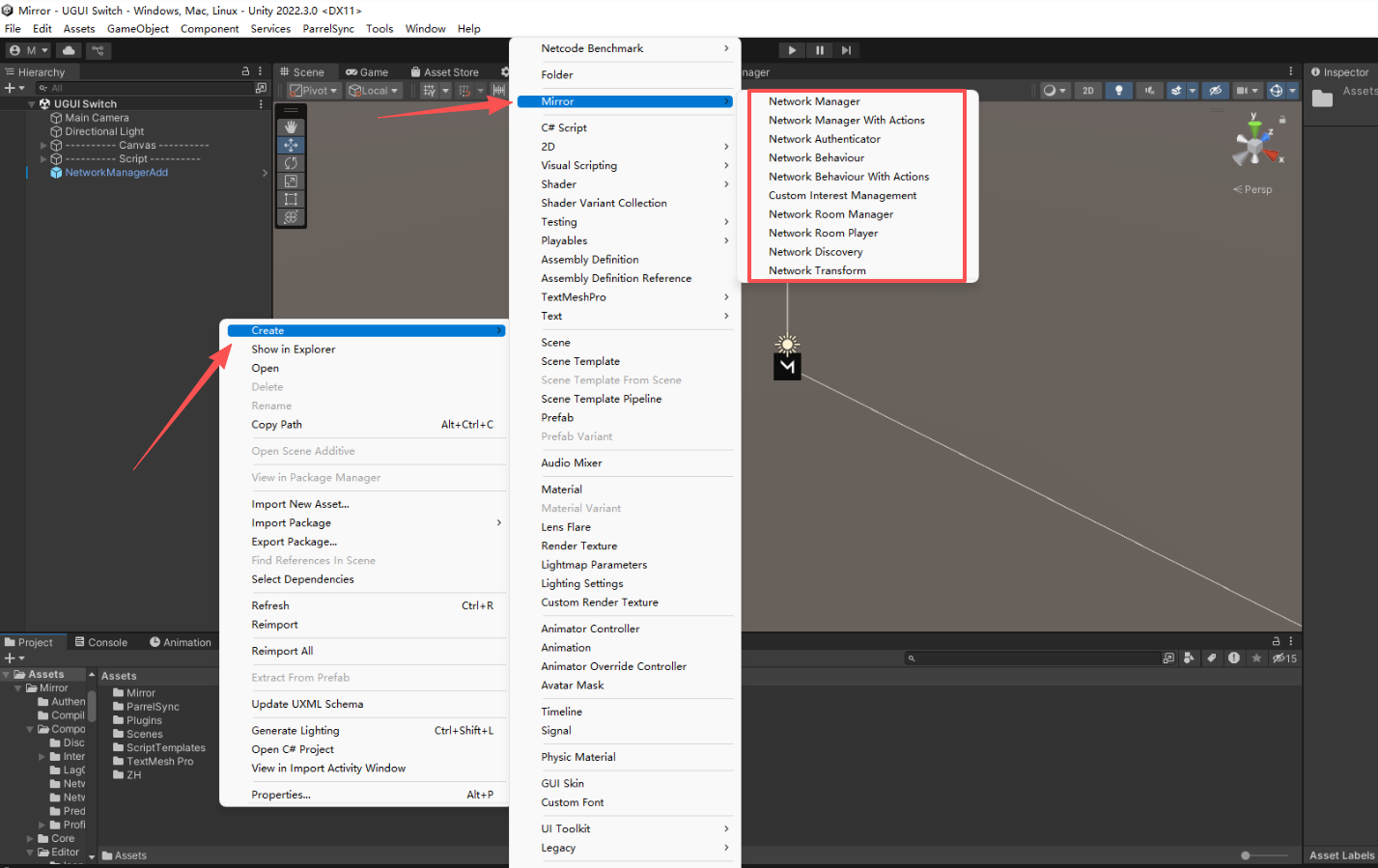Image resolution: width=1378 pixels, height=868 pixels.
Task: Click the Hierarchy search field
Action: [x=144, y=88]
